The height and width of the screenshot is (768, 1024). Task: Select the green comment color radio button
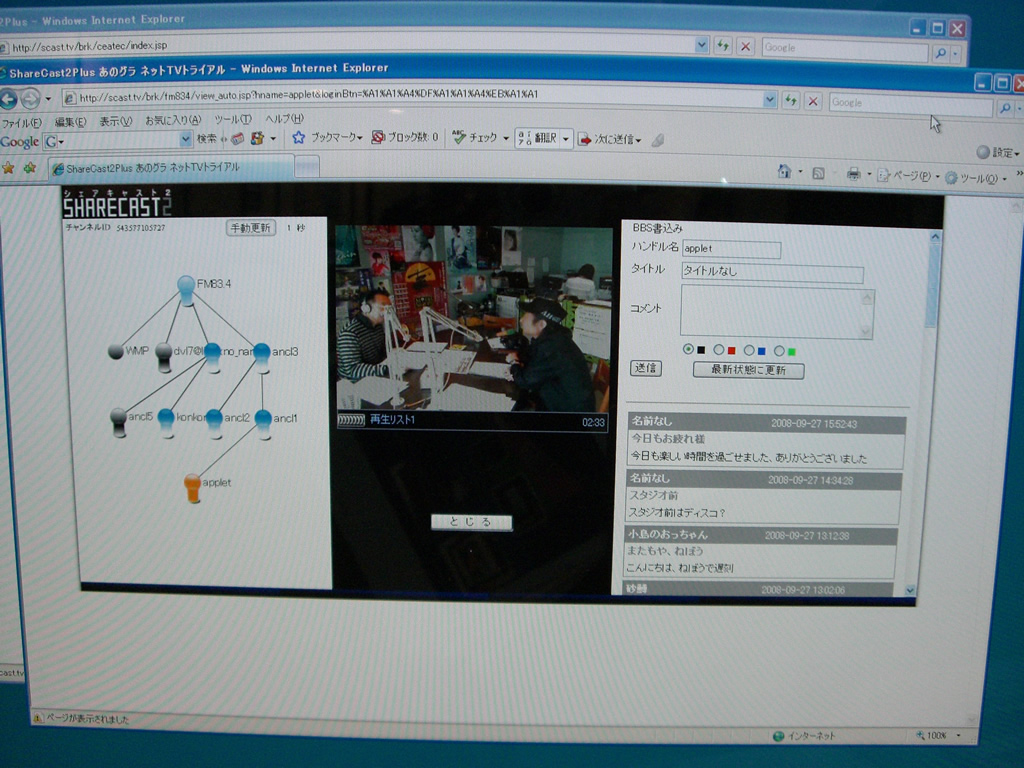pyautogui.click(x=779, y=351)
